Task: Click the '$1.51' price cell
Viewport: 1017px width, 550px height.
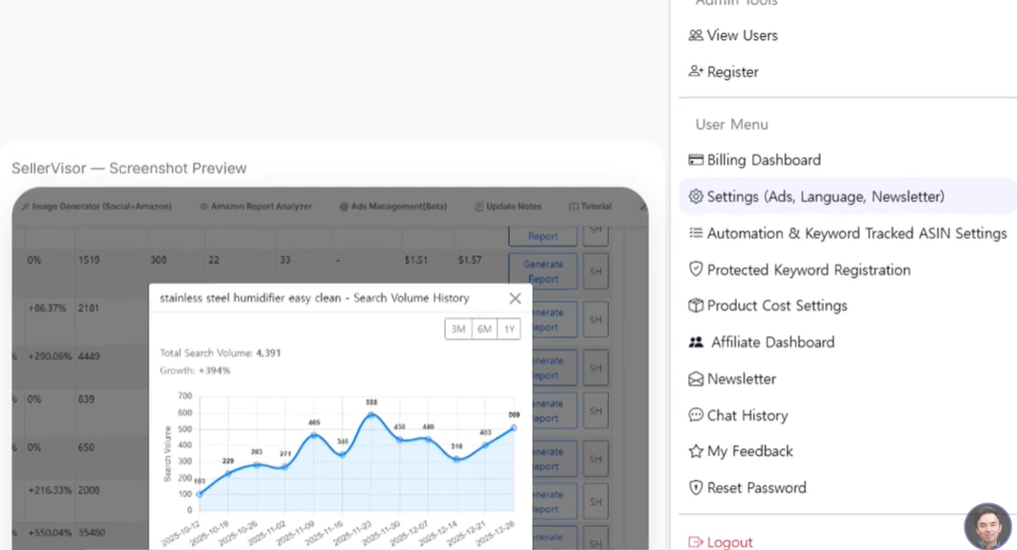Action: 416,260
